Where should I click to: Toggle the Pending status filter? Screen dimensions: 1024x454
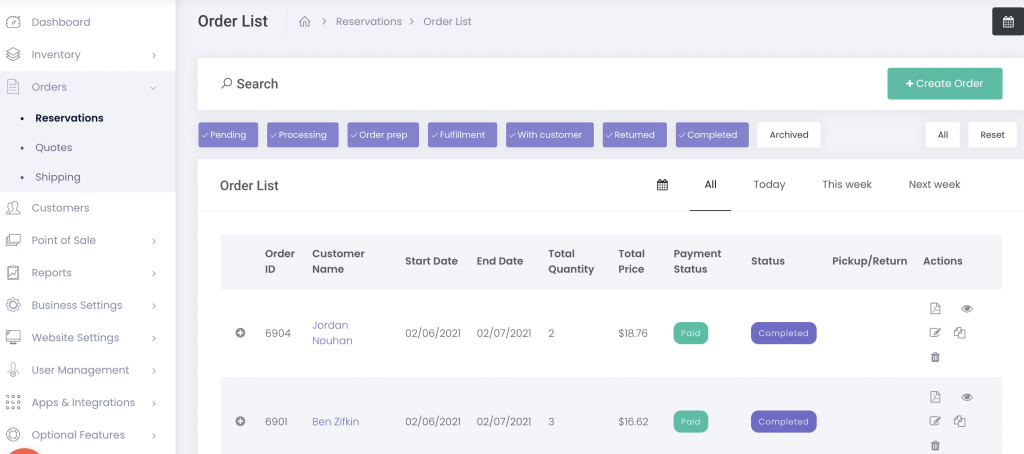coord(229,135)
